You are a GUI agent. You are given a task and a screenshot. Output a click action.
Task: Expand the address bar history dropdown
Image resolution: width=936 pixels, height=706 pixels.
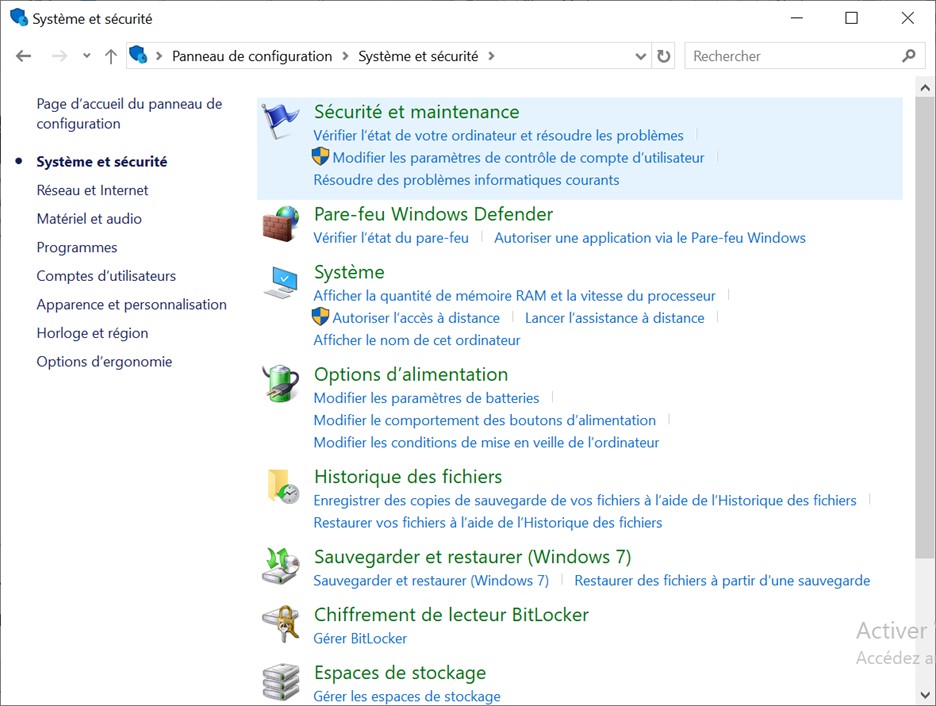641,57
